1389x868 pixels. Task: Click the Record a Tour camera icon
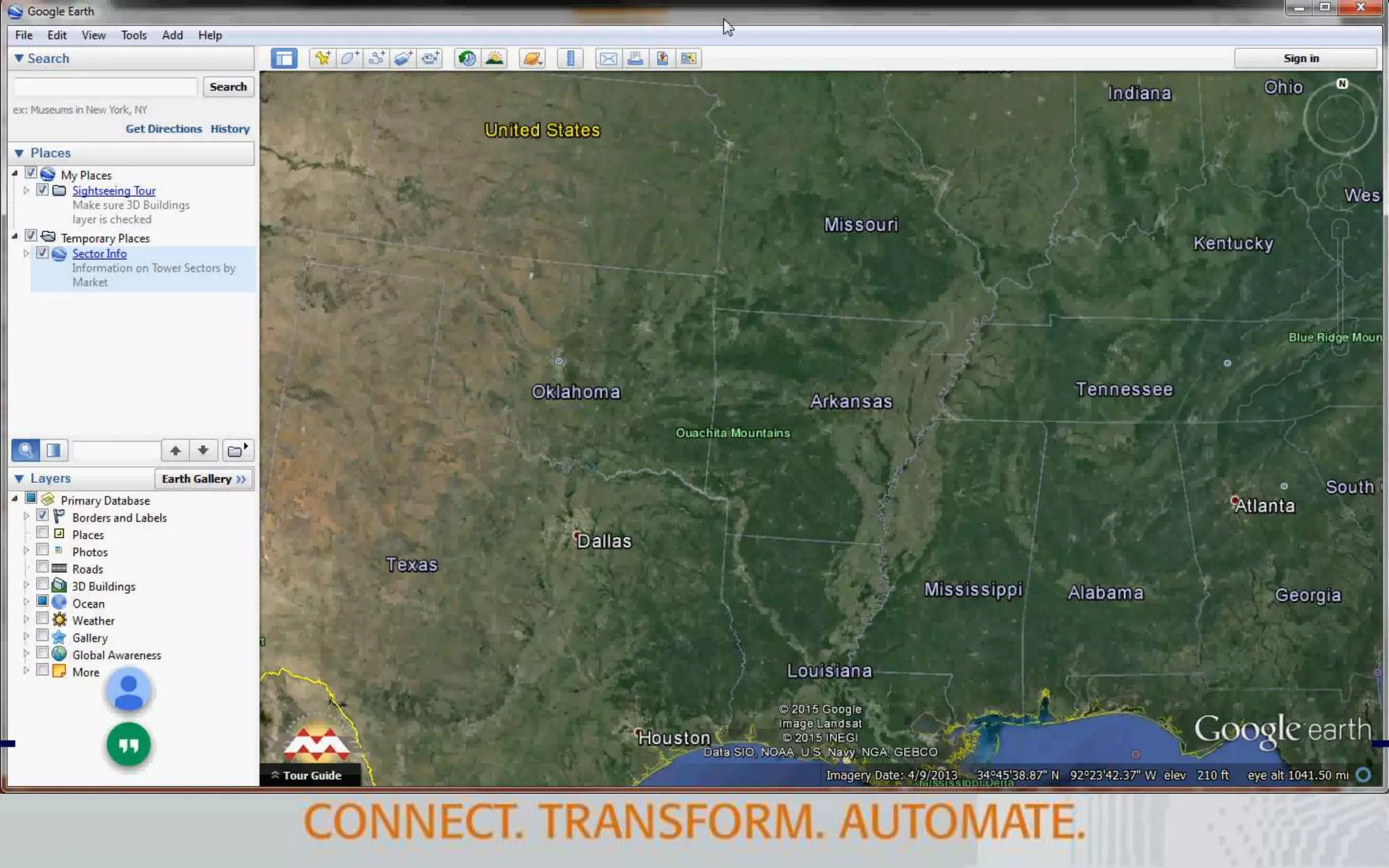430,58
